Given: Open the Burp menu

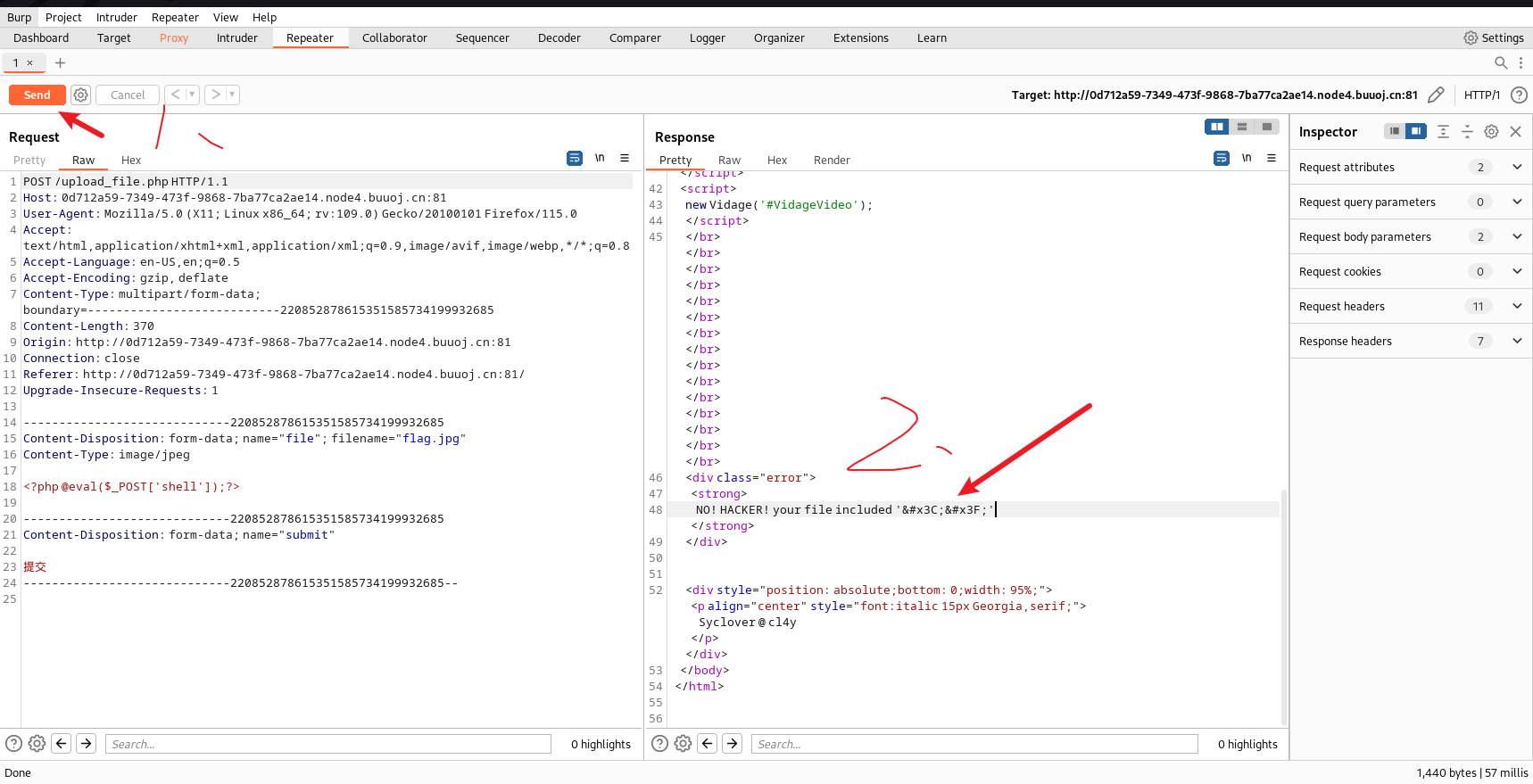Looking at the screenshot, I should click(19, 17).
